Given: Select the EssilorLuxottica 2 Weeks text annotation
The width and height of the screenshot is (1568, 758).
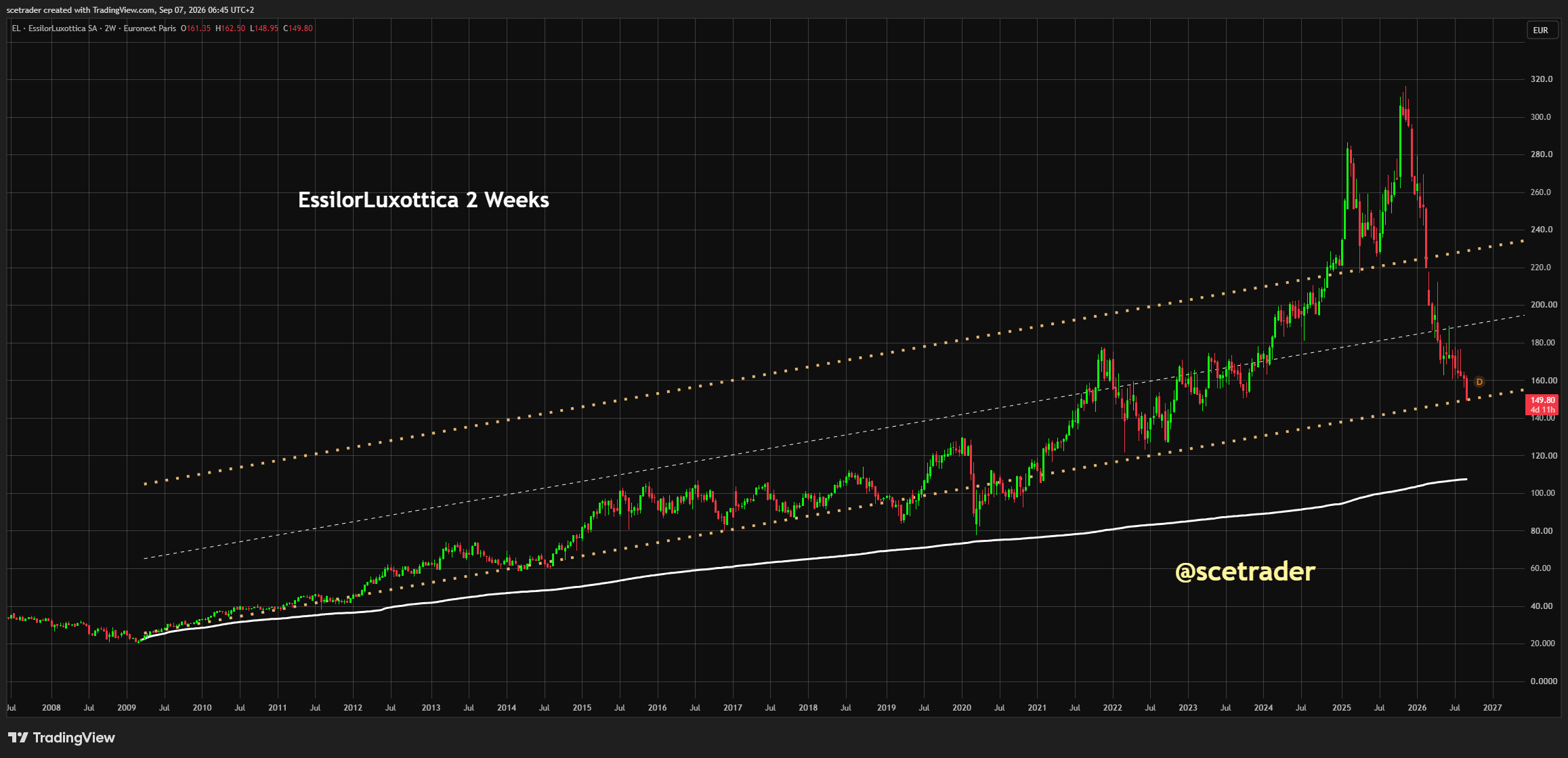Looking at the screenshot, I should click(423, 200).
